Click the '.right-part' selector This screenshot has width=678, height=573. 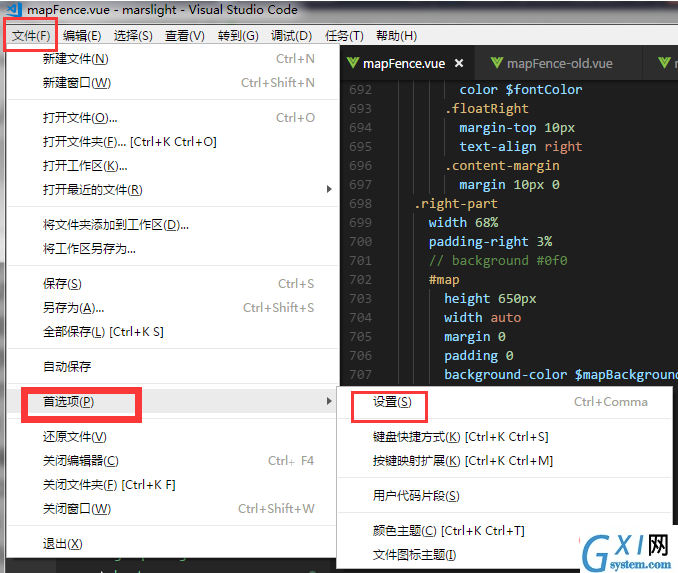[456, 204]
